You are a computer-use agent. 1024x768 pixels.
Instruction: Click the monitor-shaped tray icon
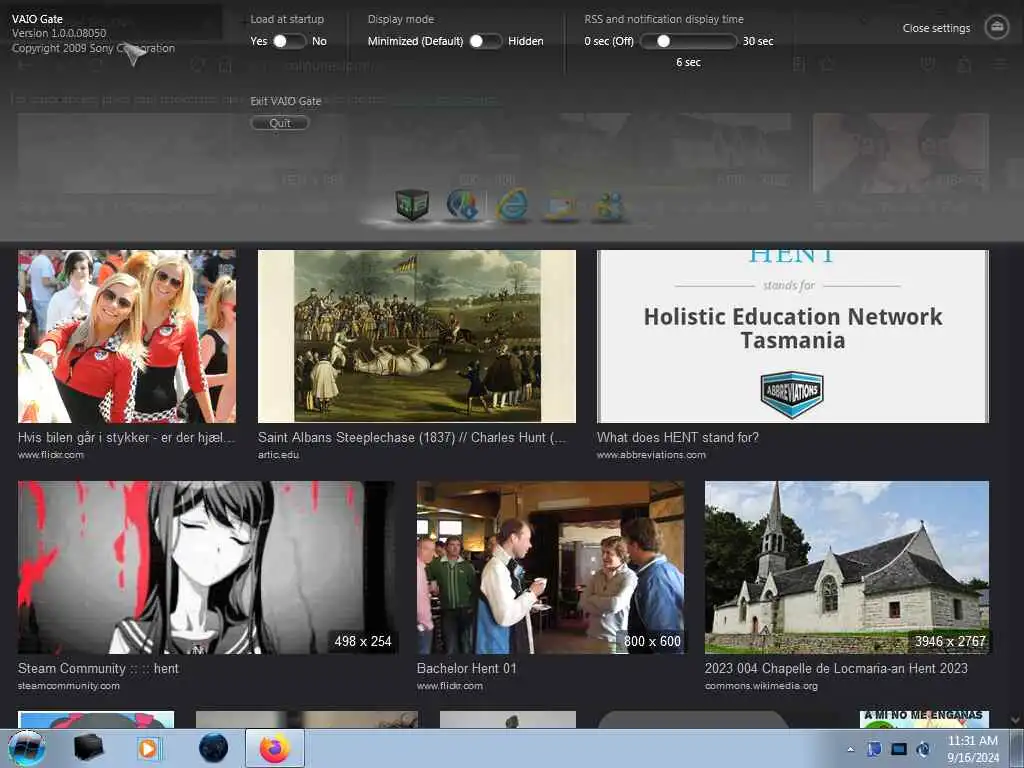coord(899,749)
